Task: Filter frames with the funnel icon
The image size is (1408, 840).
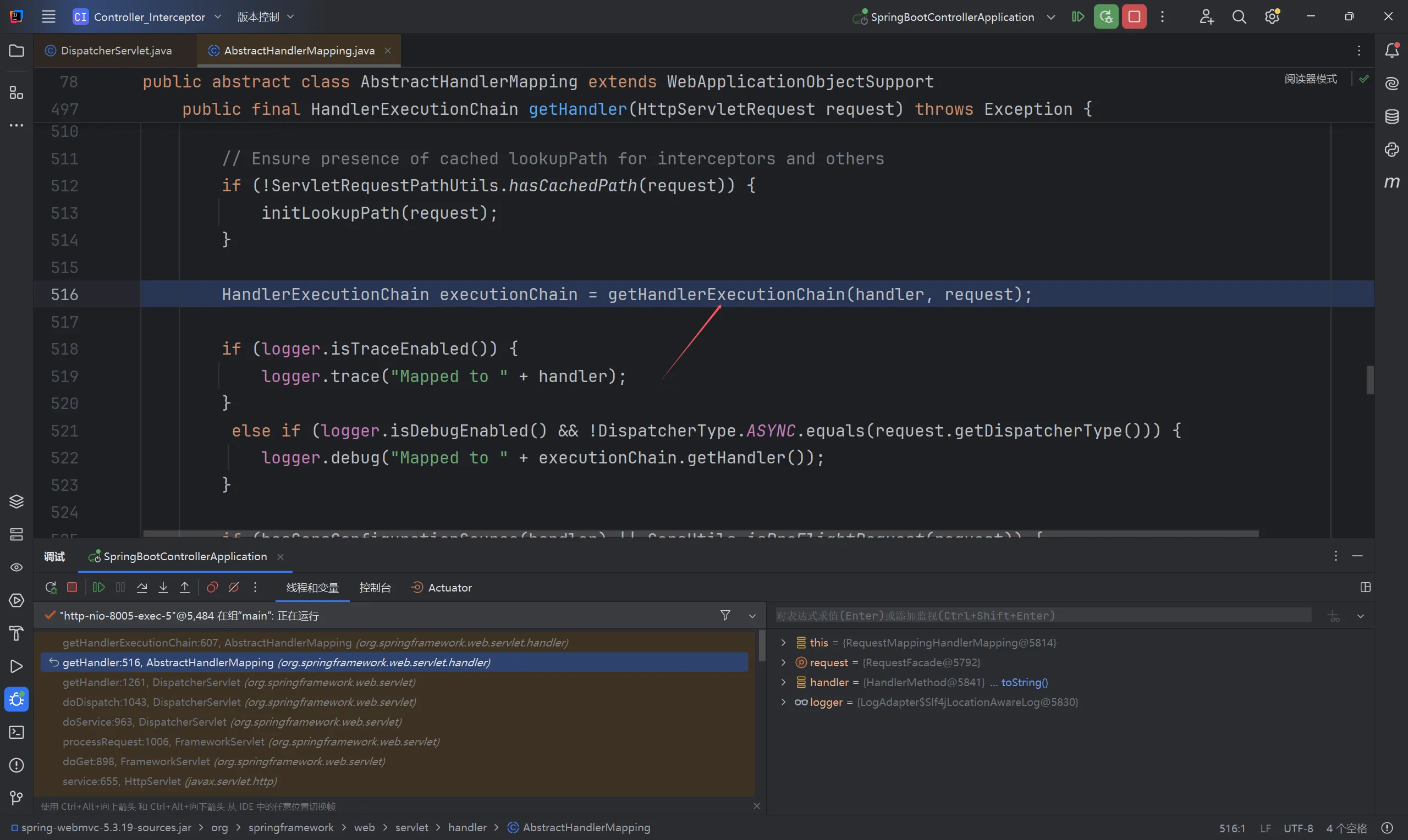Action: pos(725,615)
